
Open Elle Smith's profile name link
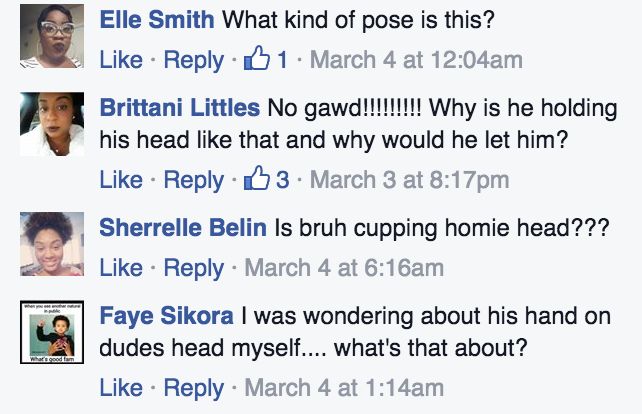[x=157, y=18]
